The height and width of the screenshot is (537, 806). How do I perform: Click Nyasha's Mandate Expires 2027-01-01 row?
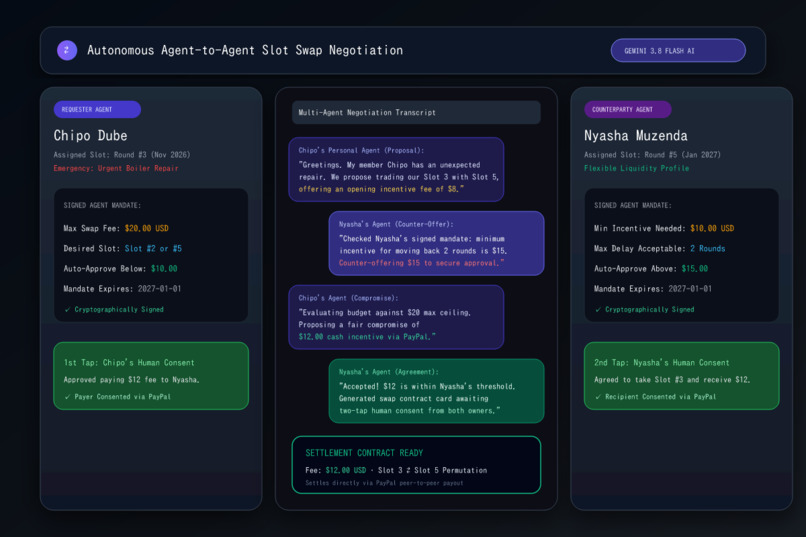click(653, 289)
